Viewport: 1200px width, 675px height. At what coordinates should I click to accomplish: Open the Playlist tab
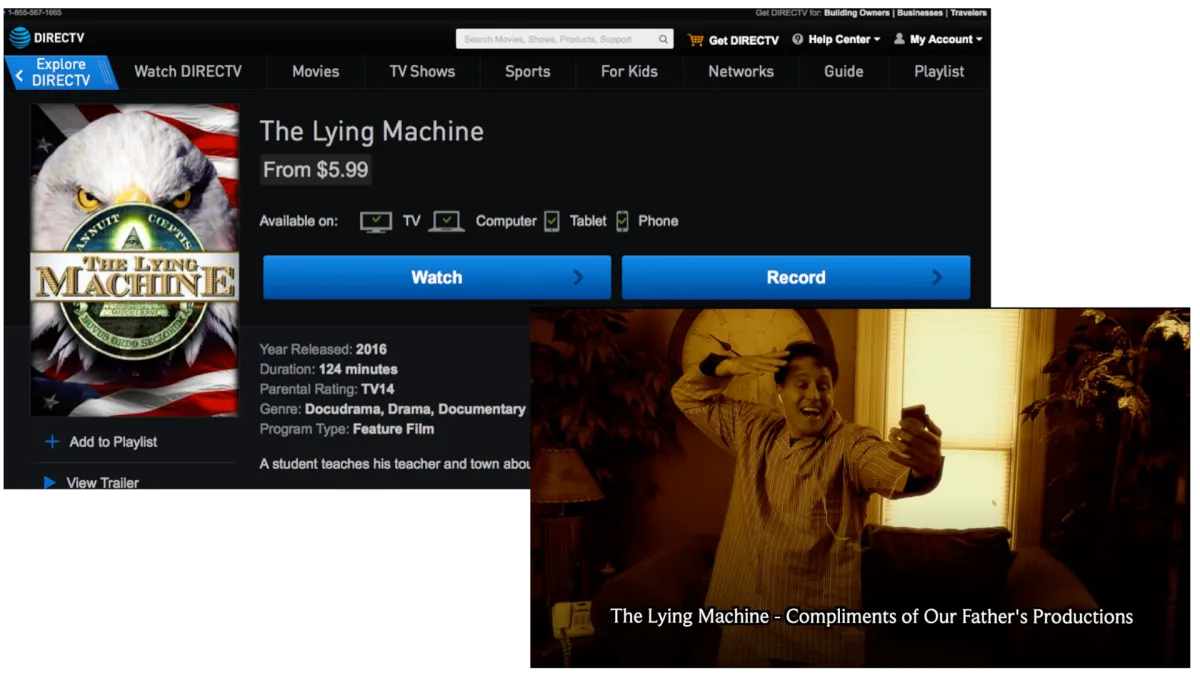939,71
